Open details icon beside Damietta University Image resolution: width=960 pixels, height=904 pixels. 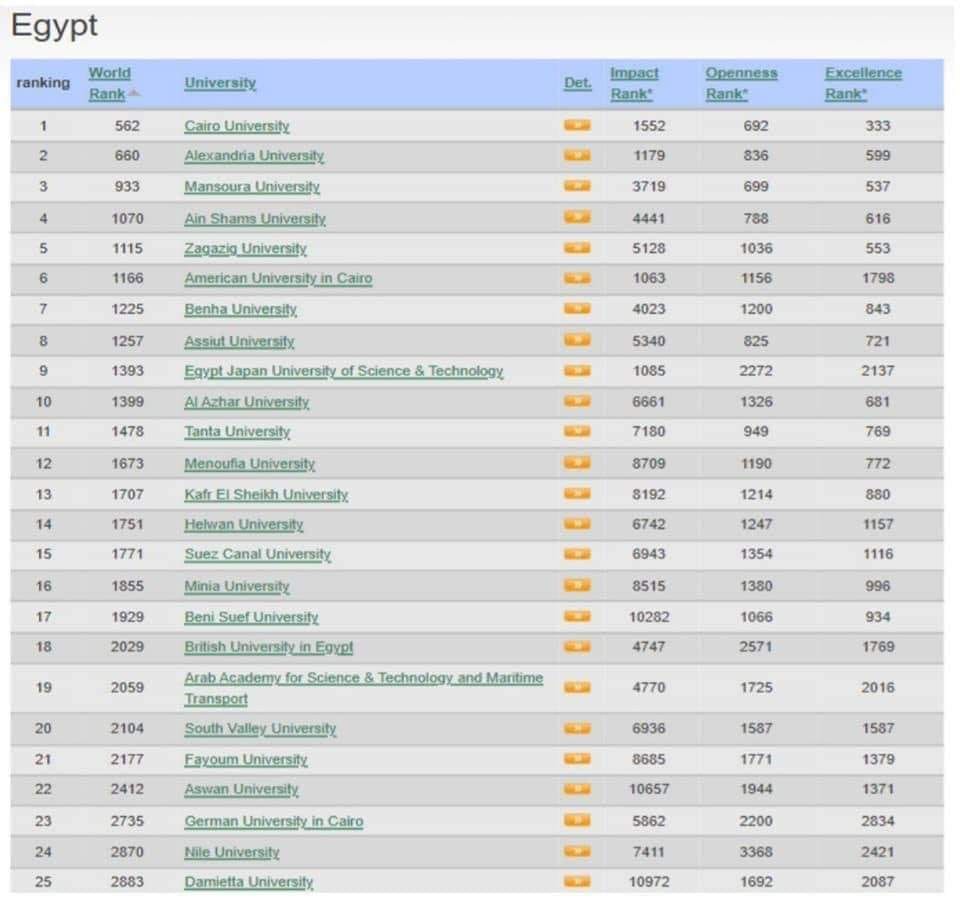pyautogui.click(x=577, y=882)
